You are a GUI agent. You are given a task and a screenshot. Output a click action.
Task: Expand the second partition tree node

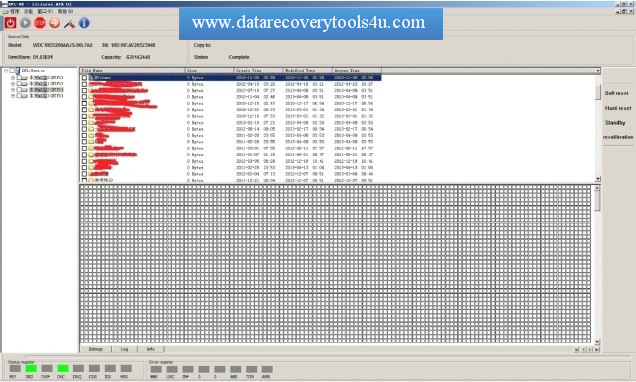click(13, 84)
